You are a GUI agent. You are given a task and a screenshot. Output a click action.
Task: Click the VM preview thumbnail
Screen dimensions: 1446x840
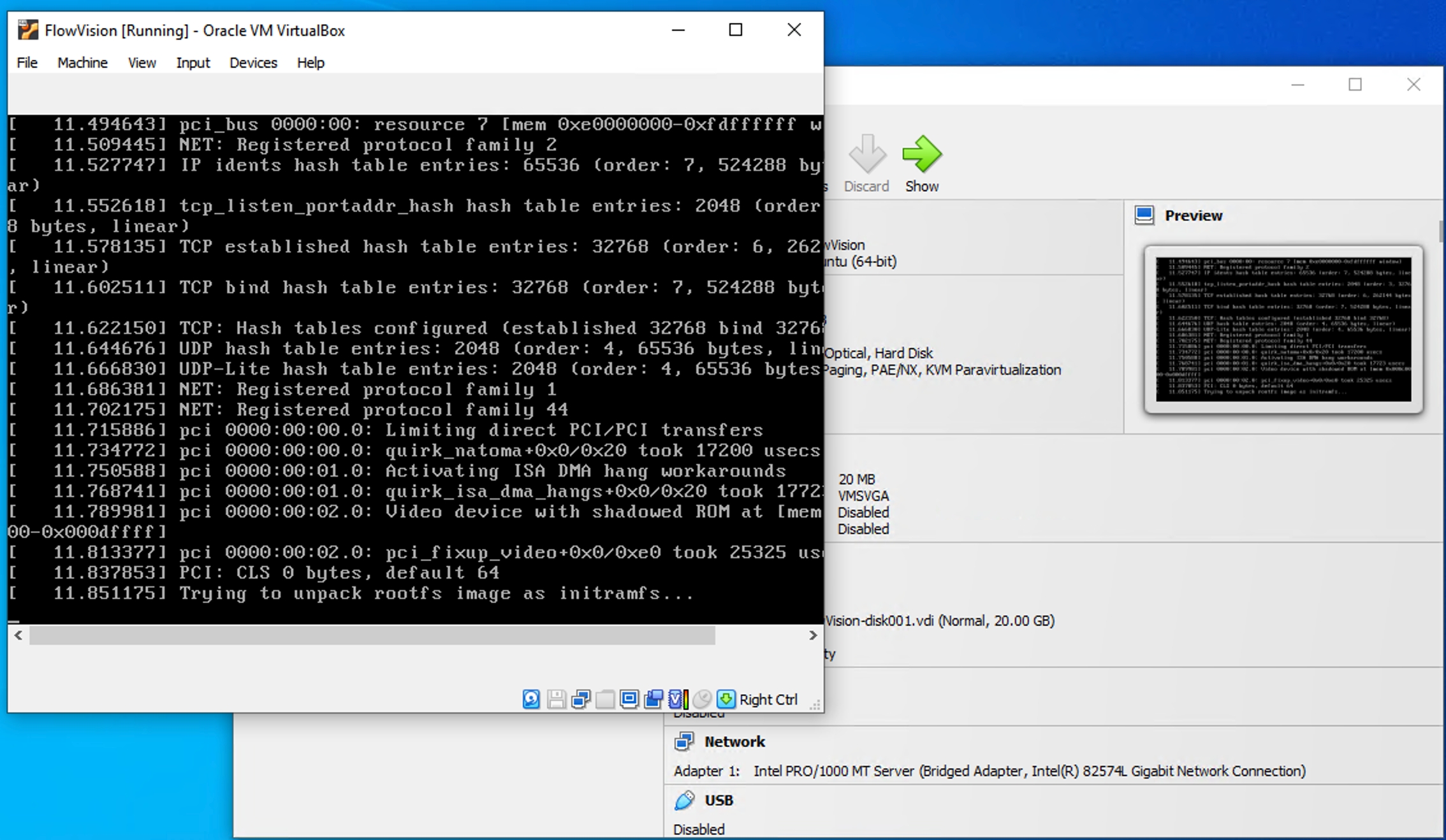click(x=1283, y=329)
